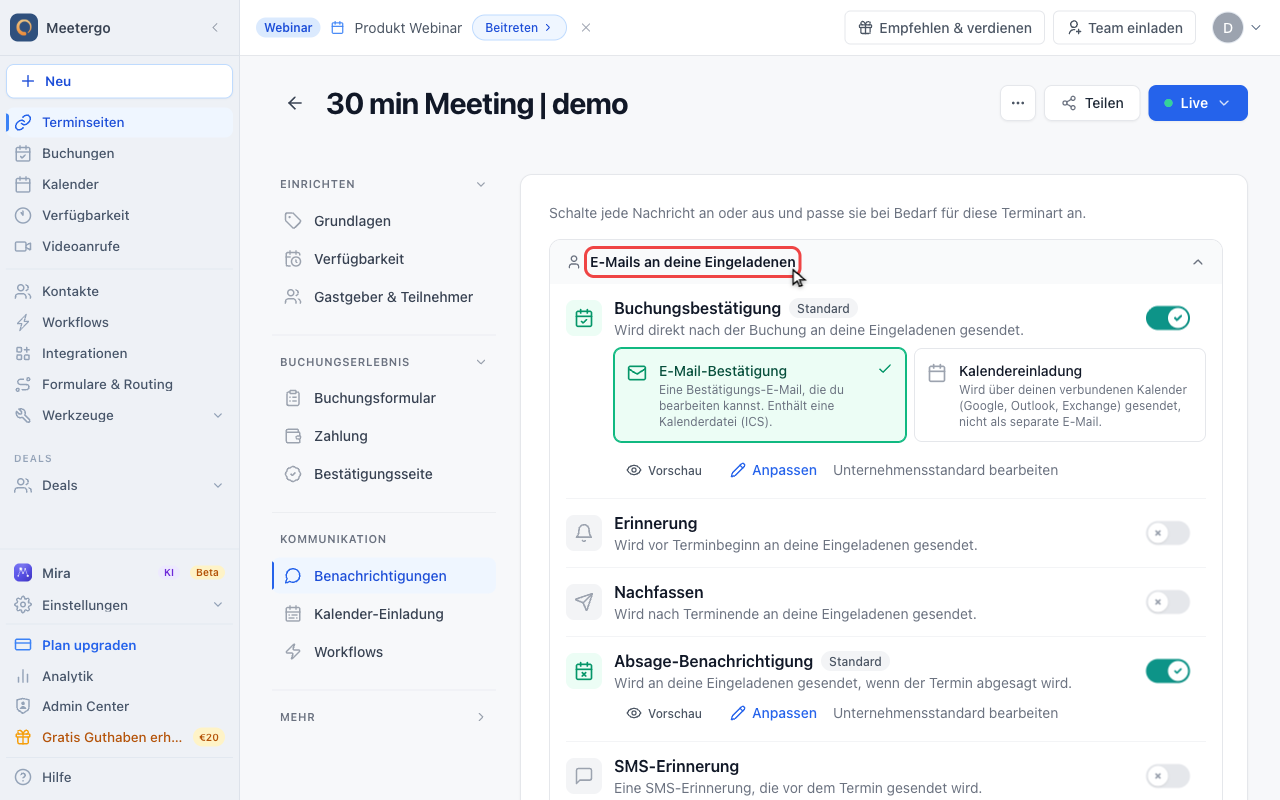Open Workflows under Kommunikation
The height and width of the screenshot is (800, 1280).
coord(384,652)
